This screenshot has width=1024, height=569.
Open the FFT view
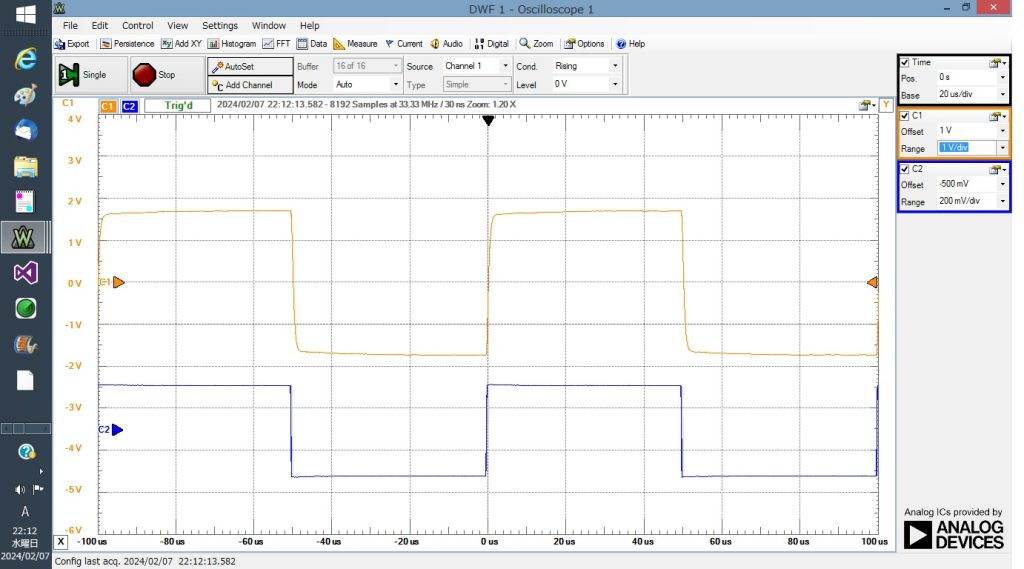pos(276,44)
